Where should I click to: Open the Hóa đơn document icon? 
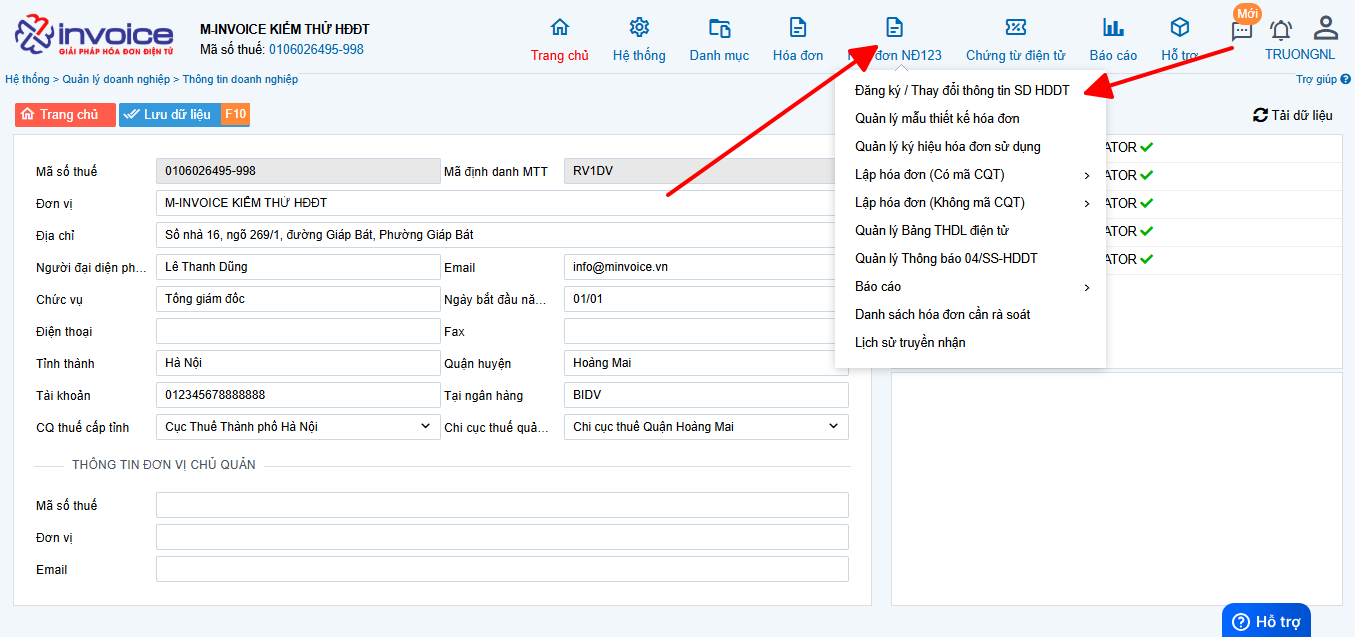click(797, 28)
